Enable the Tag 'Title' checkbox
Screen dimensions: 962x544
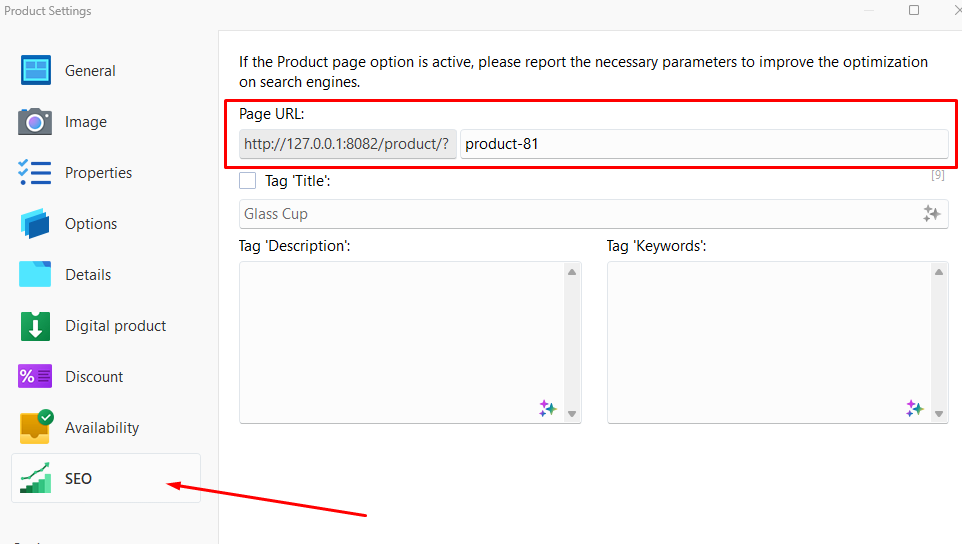click(248, 181)
